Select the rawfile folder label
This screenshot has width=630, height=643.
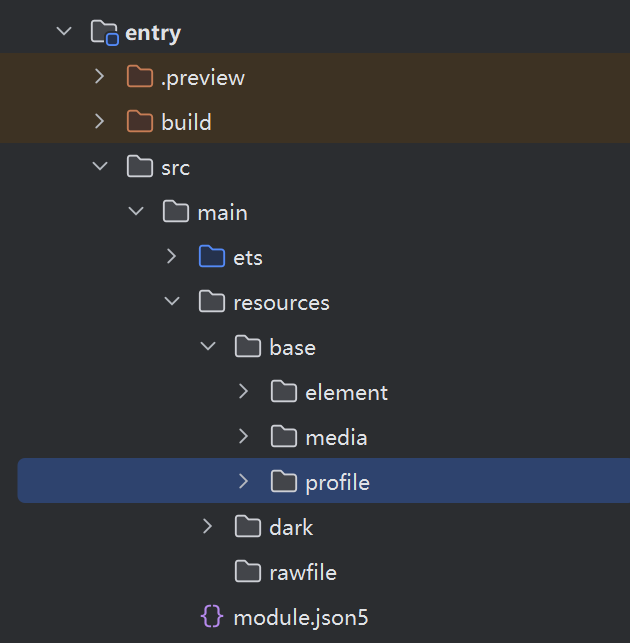click(x=303, y=572)
